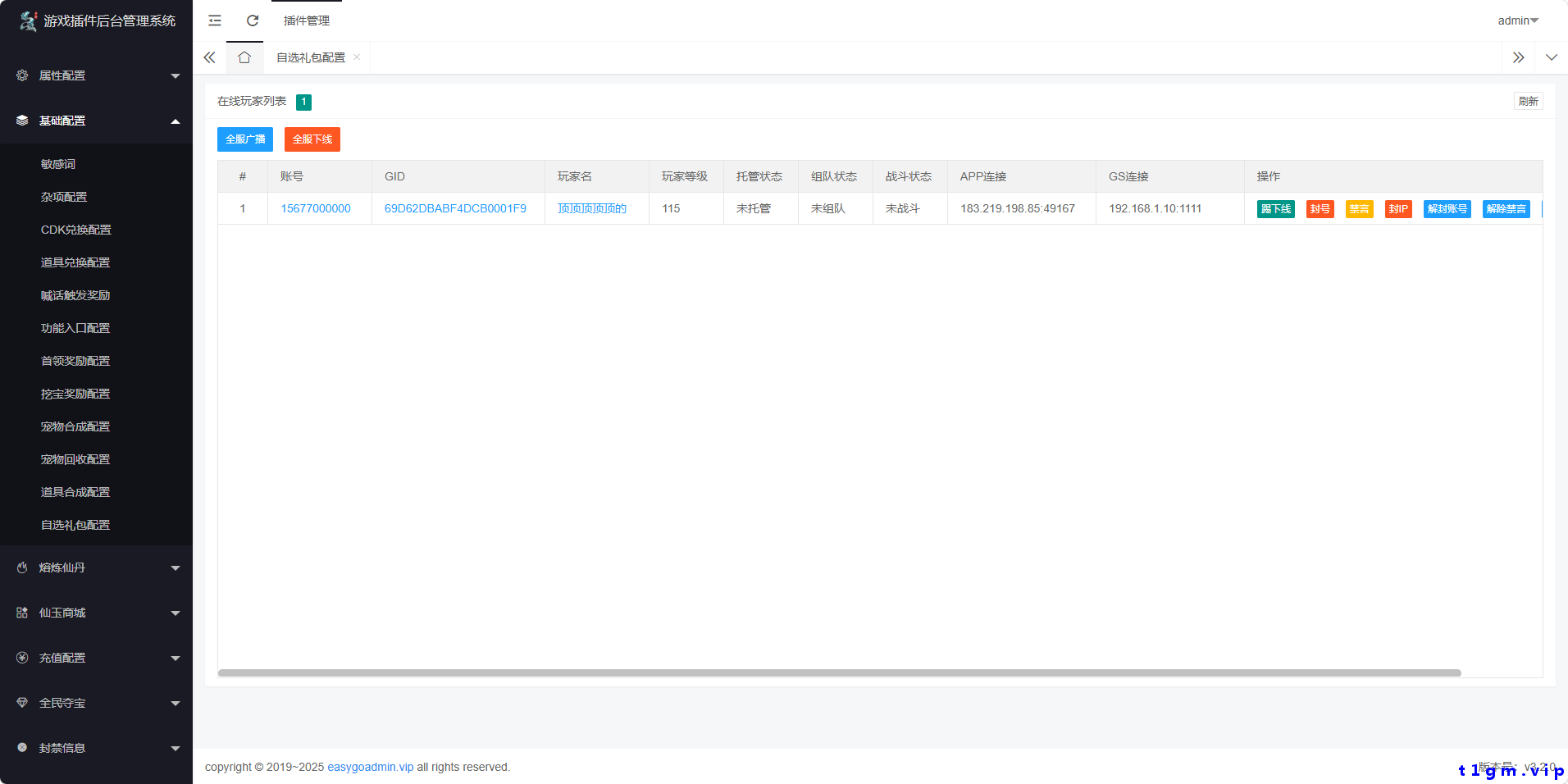Collapse the sidebar with the menu fold icon

point(215,21)
